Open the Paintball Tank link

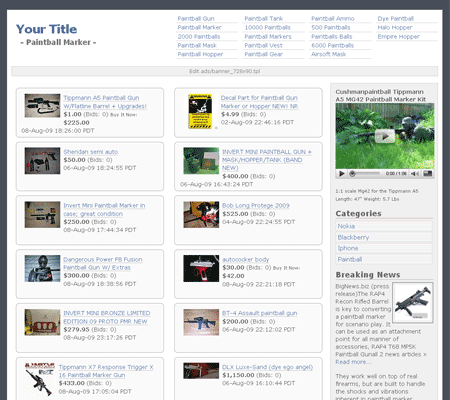coord(263,18)
